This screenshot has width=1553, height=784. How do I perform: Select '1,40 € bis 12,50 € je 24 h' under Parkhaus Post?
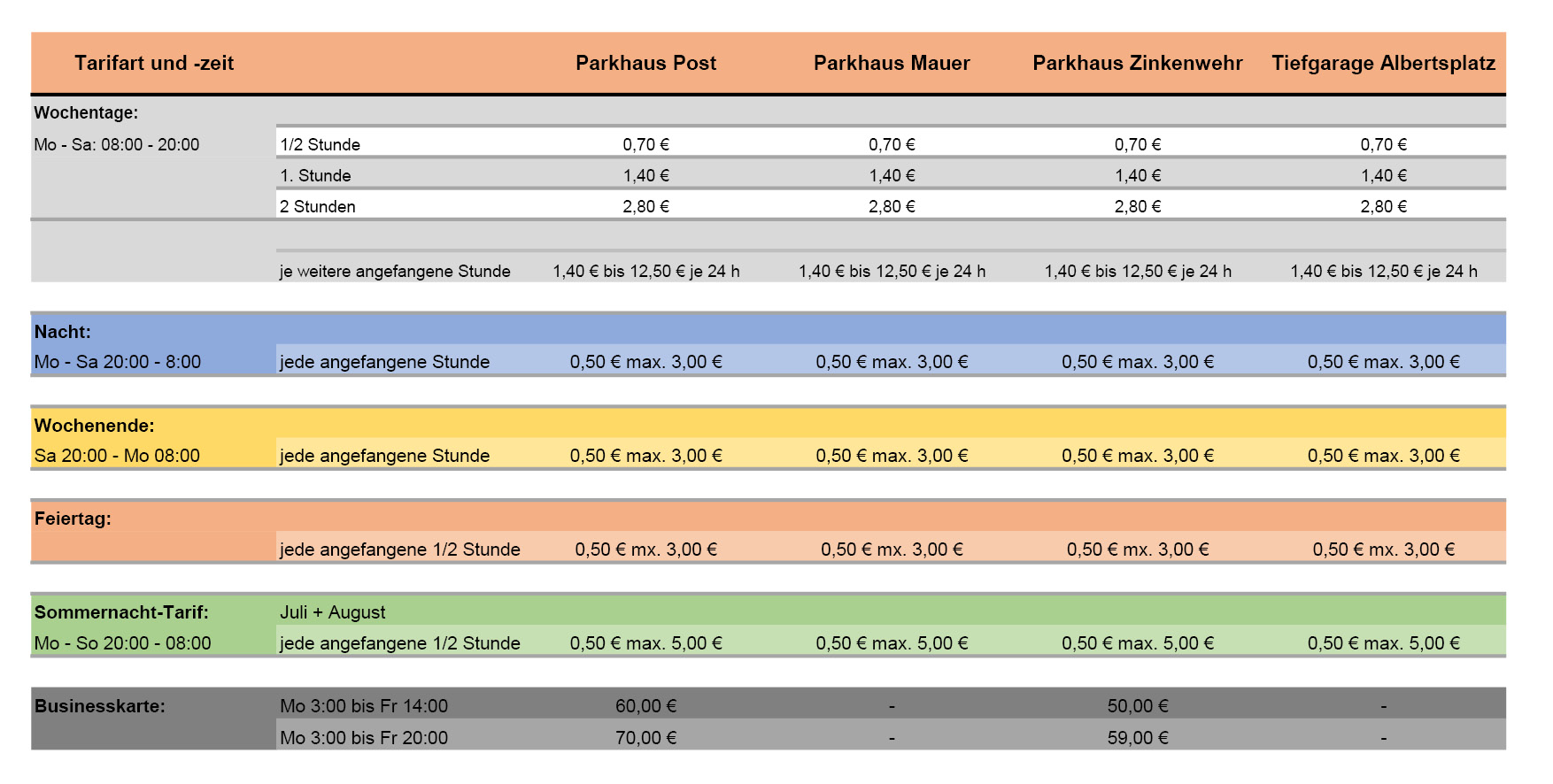tap(646, 271)
